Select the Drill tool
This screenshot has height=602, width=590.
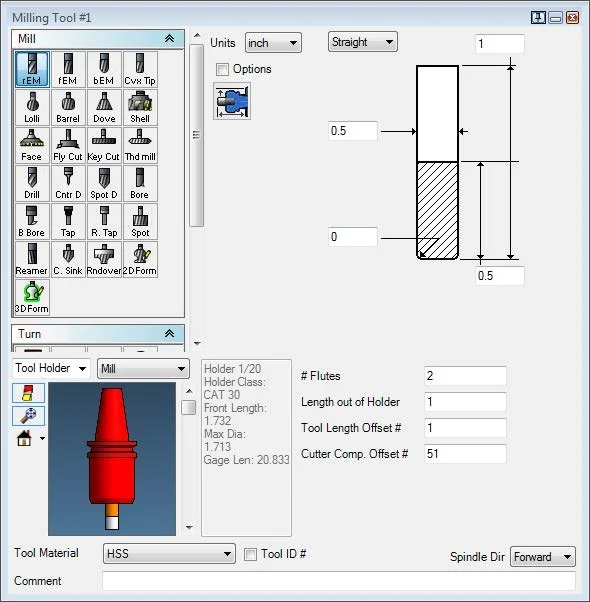32,184
